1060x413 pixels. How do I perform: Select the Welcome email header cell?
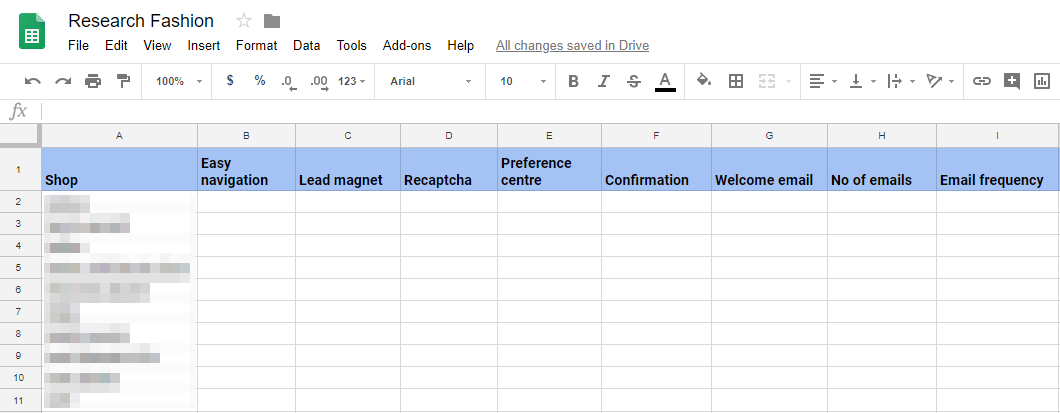click(x=768, y=170)
